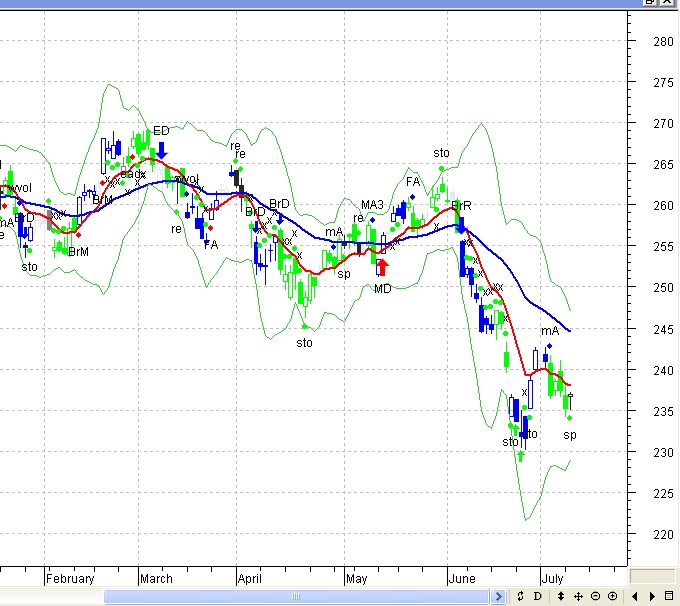This screenshot has height=606, width=680.
Task: Zoom in using the plus magnifier icon
Action: (x=612, y=597)
